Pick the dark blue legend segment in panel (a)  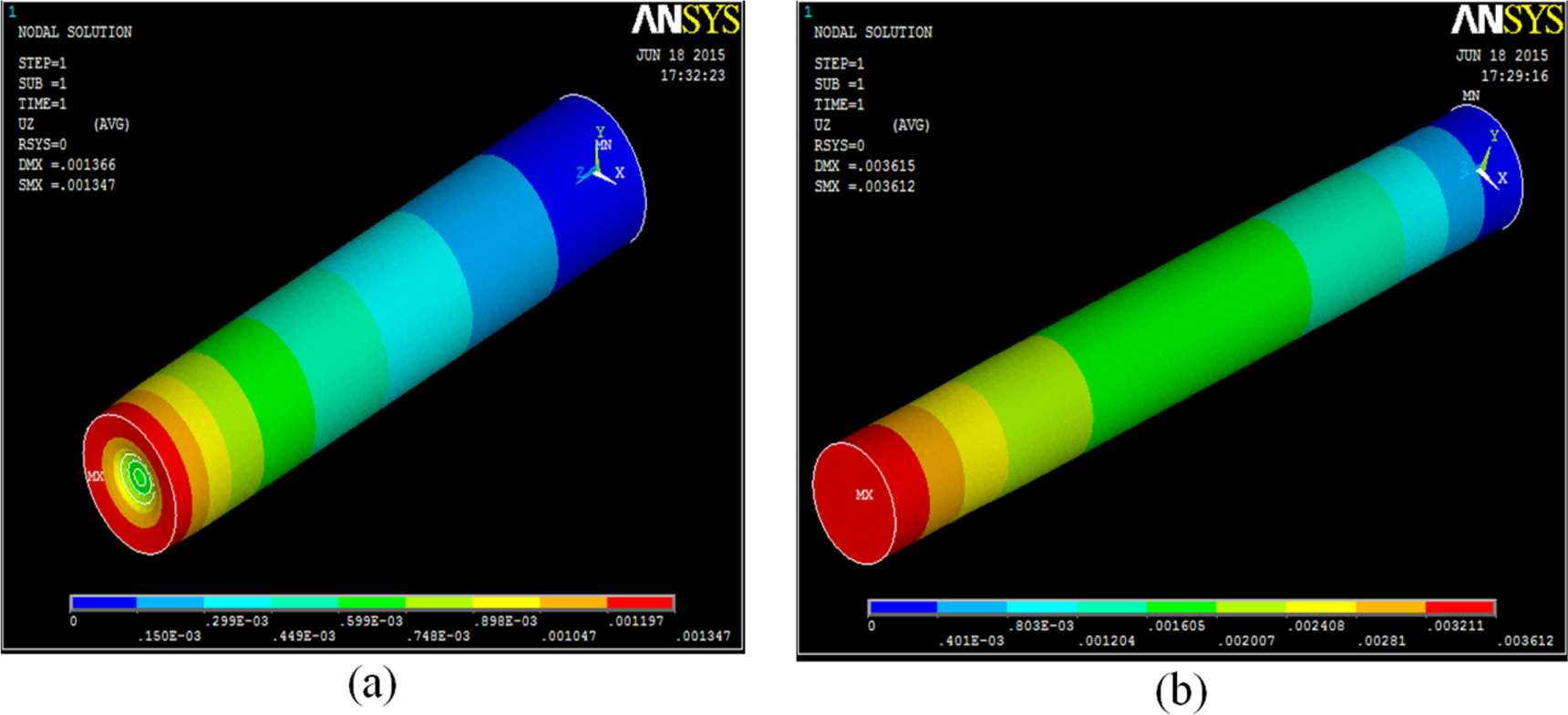[x=104, y=603]
